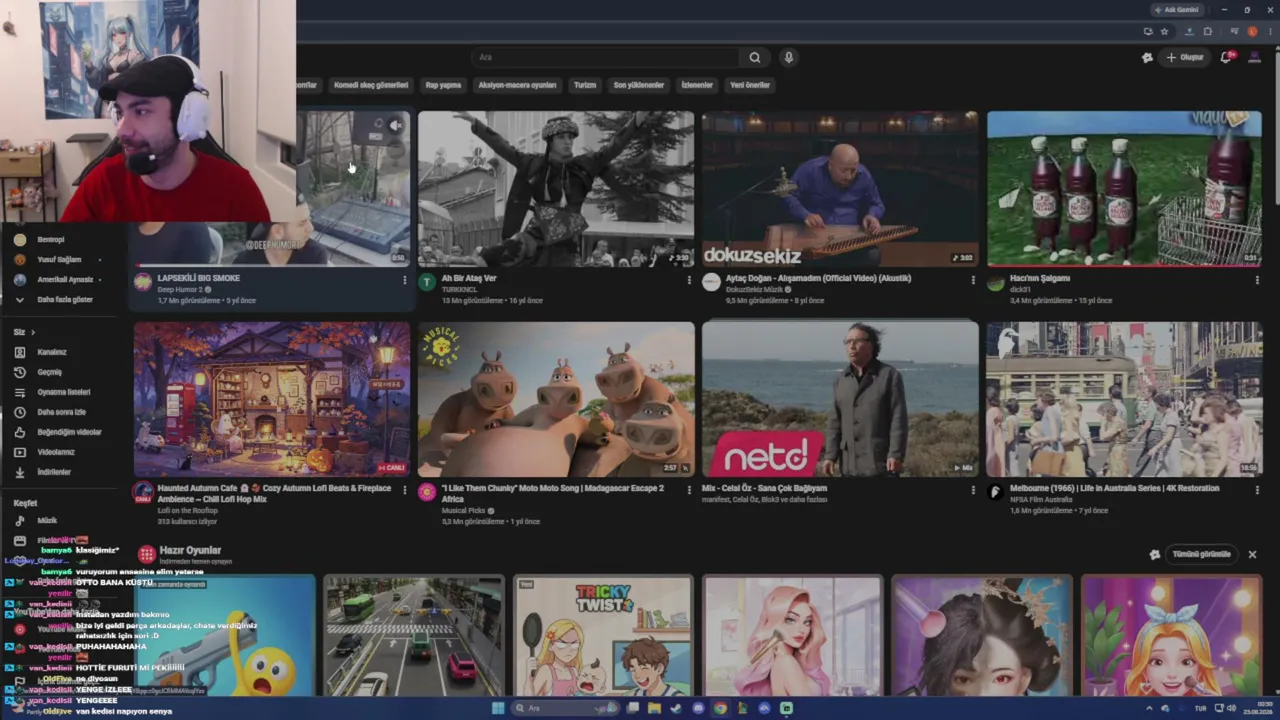The width and height of the screenshot is (1280, 720).
Task: Open the Tricky Twist game card
Action: click(x=603, y=635)
